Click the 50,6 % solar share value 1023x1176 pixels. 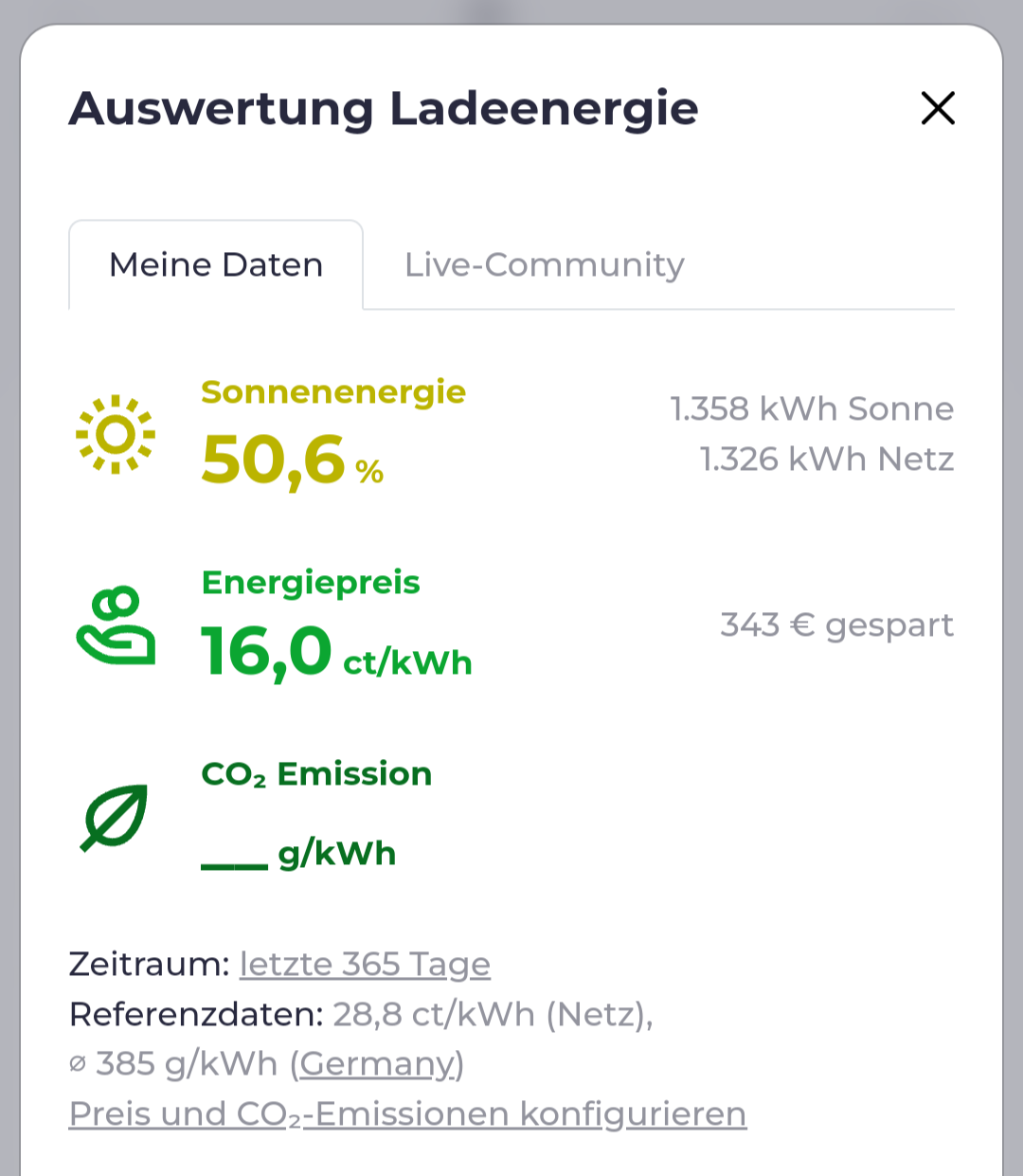pos(293,461)
